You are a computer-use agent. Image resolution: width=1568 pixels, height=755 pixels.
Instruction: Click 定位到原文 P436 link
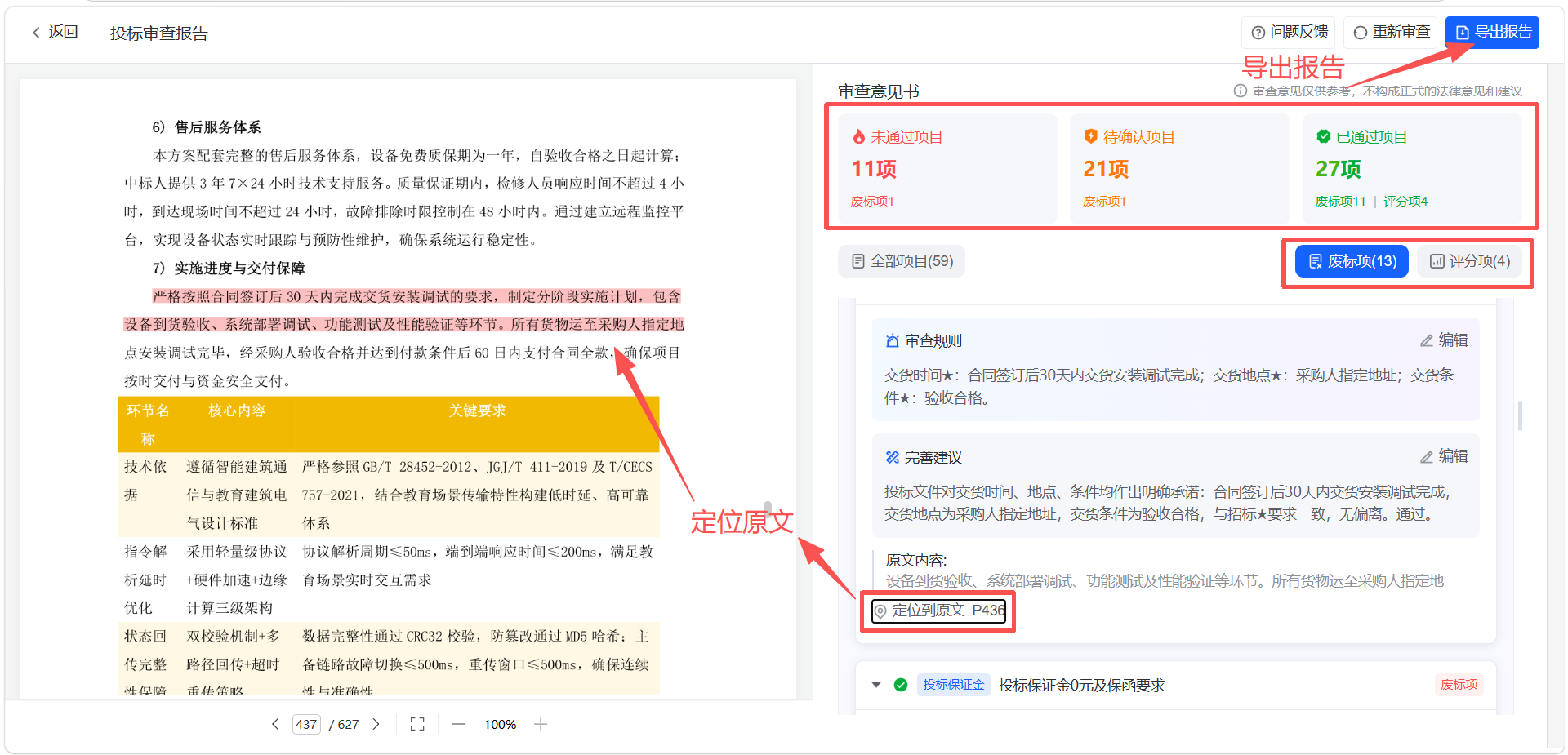click(939, 611)
